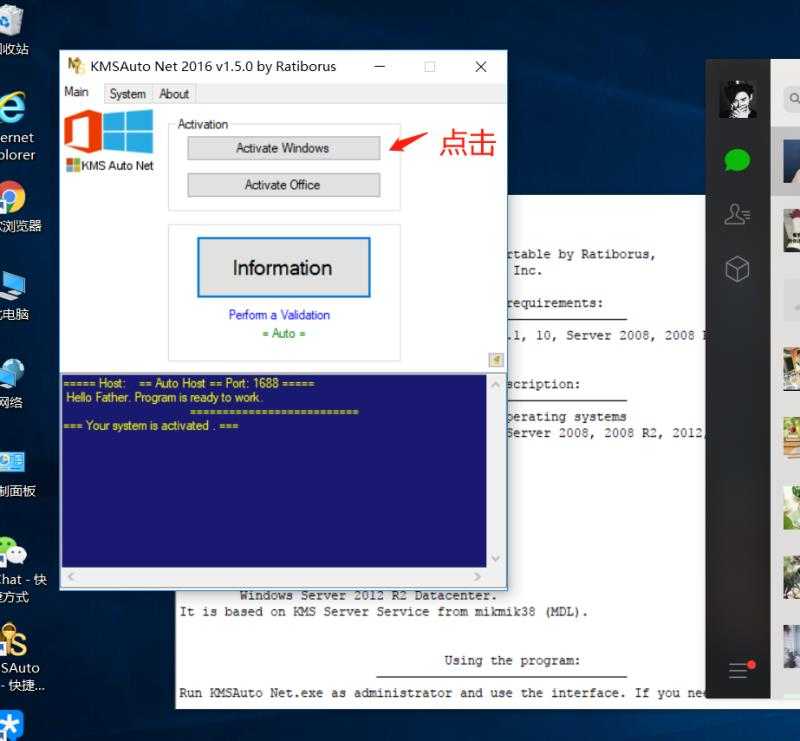Open WeChat contacts icon
The image size is (800, 741).
pyautogui.click(x=737, y=214)
